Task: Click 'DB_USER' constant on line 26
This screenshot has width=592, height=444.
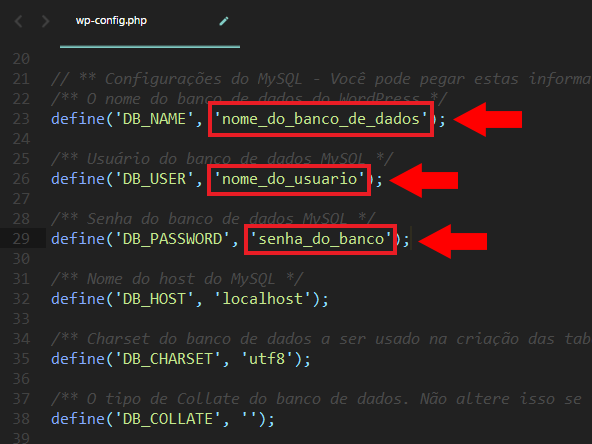Action: click(154, 179)
